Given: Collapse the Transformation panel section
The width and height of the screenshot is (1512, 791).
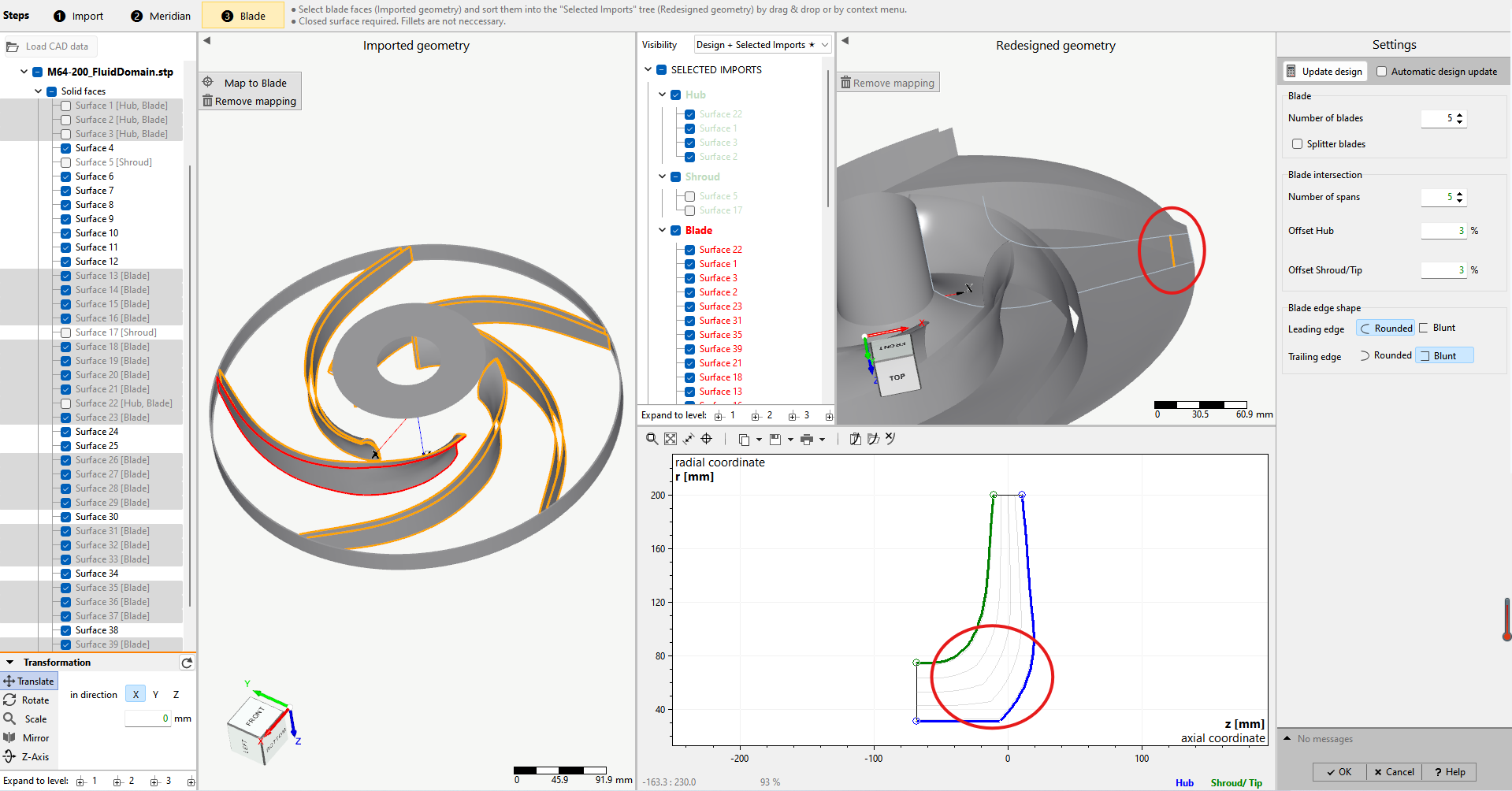Looking at the screenshot, I should click(x=10, y=663).
